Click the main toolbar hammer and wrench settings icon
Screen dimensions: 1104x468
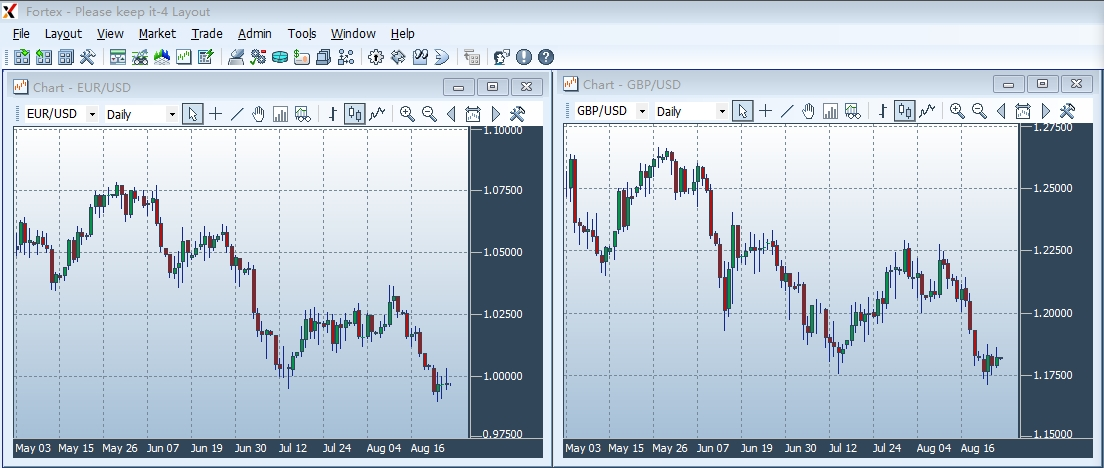tap(87, 57)
